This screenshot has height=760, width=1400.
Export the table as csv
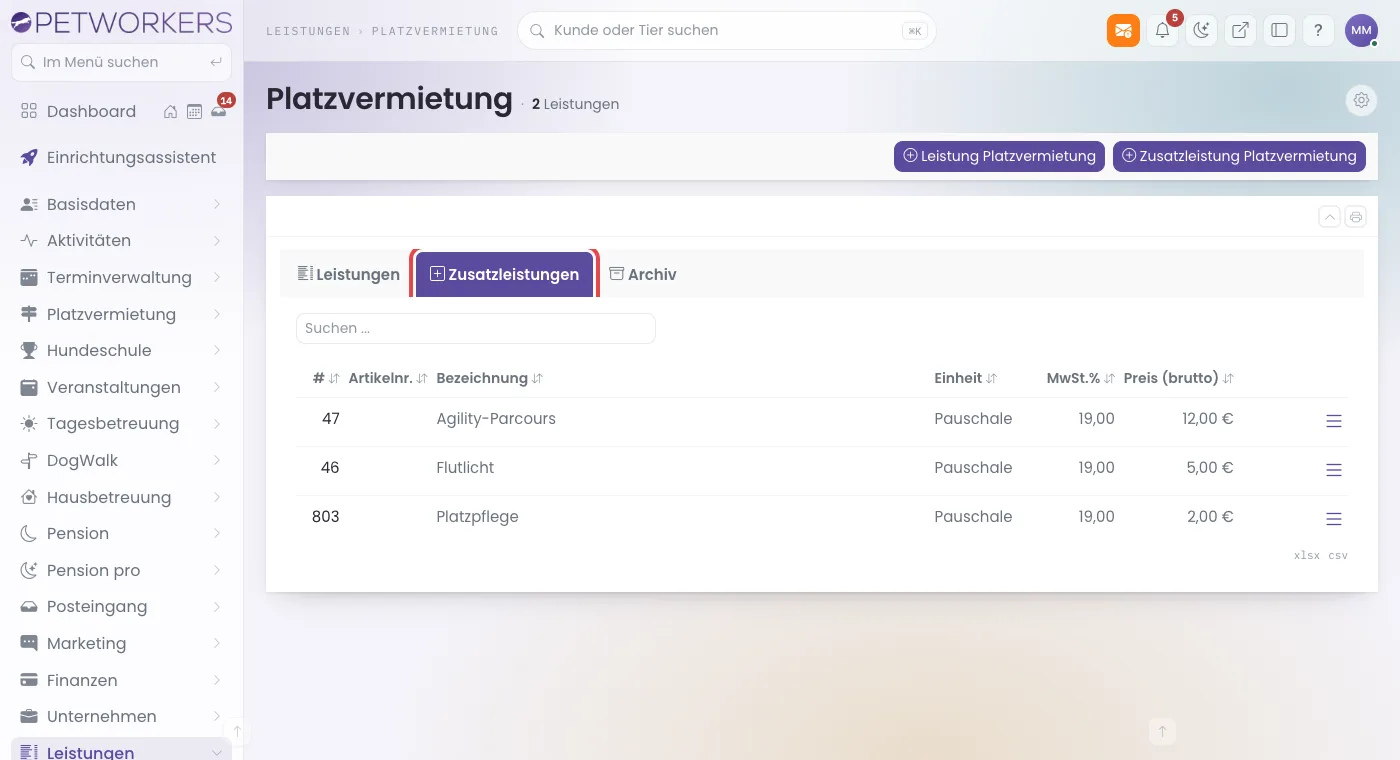tap(1338, 555)
